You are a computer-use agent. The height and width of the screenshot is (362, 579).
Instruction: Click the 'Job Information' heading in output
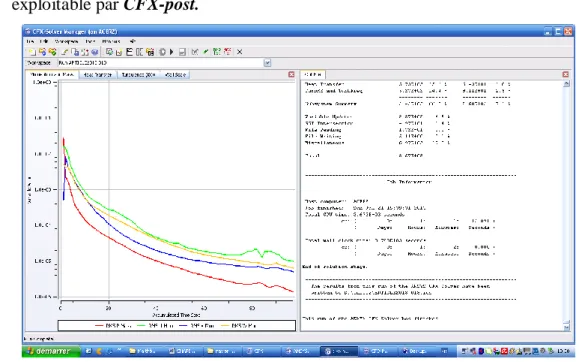[409, 182]
